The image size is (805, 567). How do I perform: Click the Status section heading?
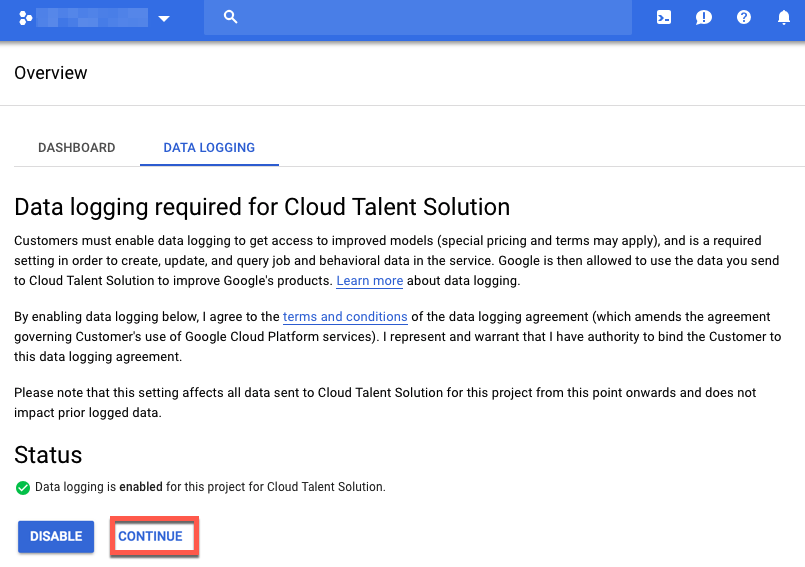point(48,455)
